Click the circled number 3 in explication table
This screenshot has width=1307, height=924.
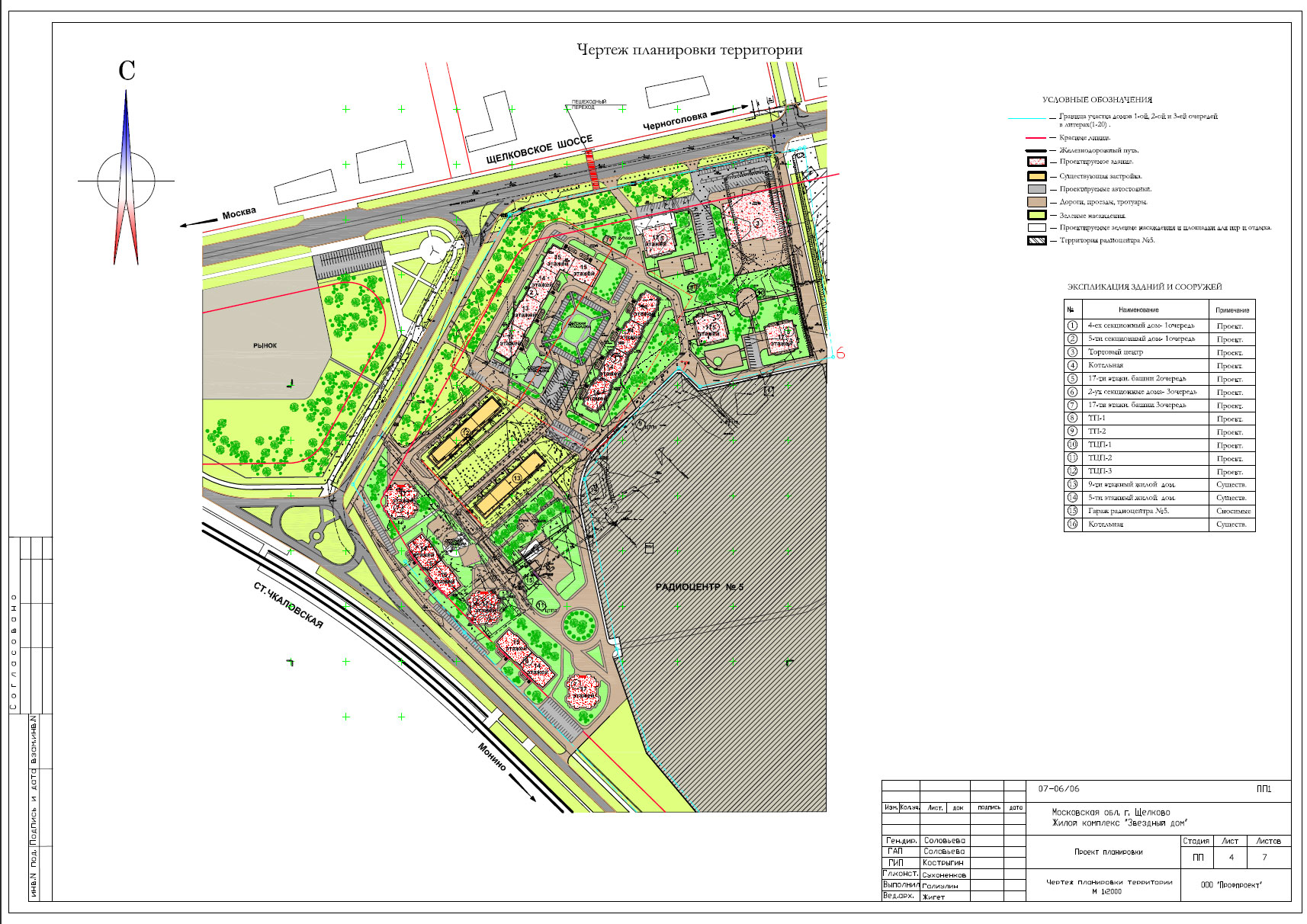[x=1072, y=352]
